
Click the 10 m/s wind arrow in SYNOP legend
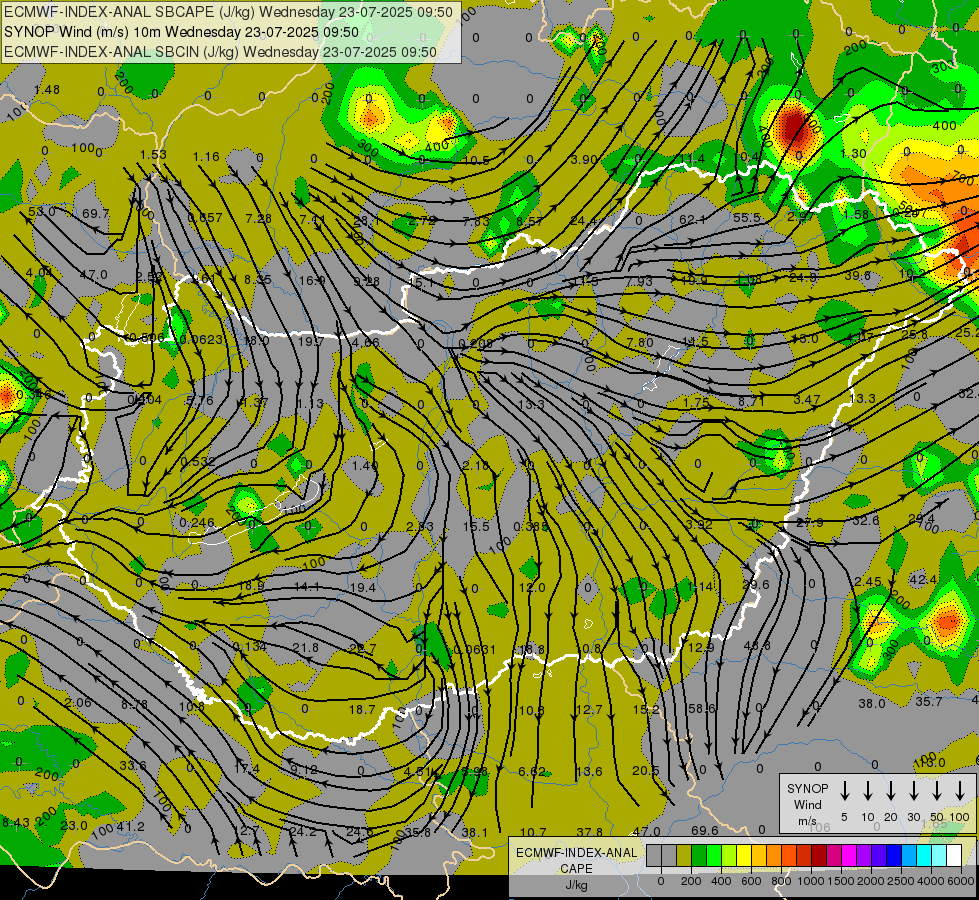(x=868, y=791)
